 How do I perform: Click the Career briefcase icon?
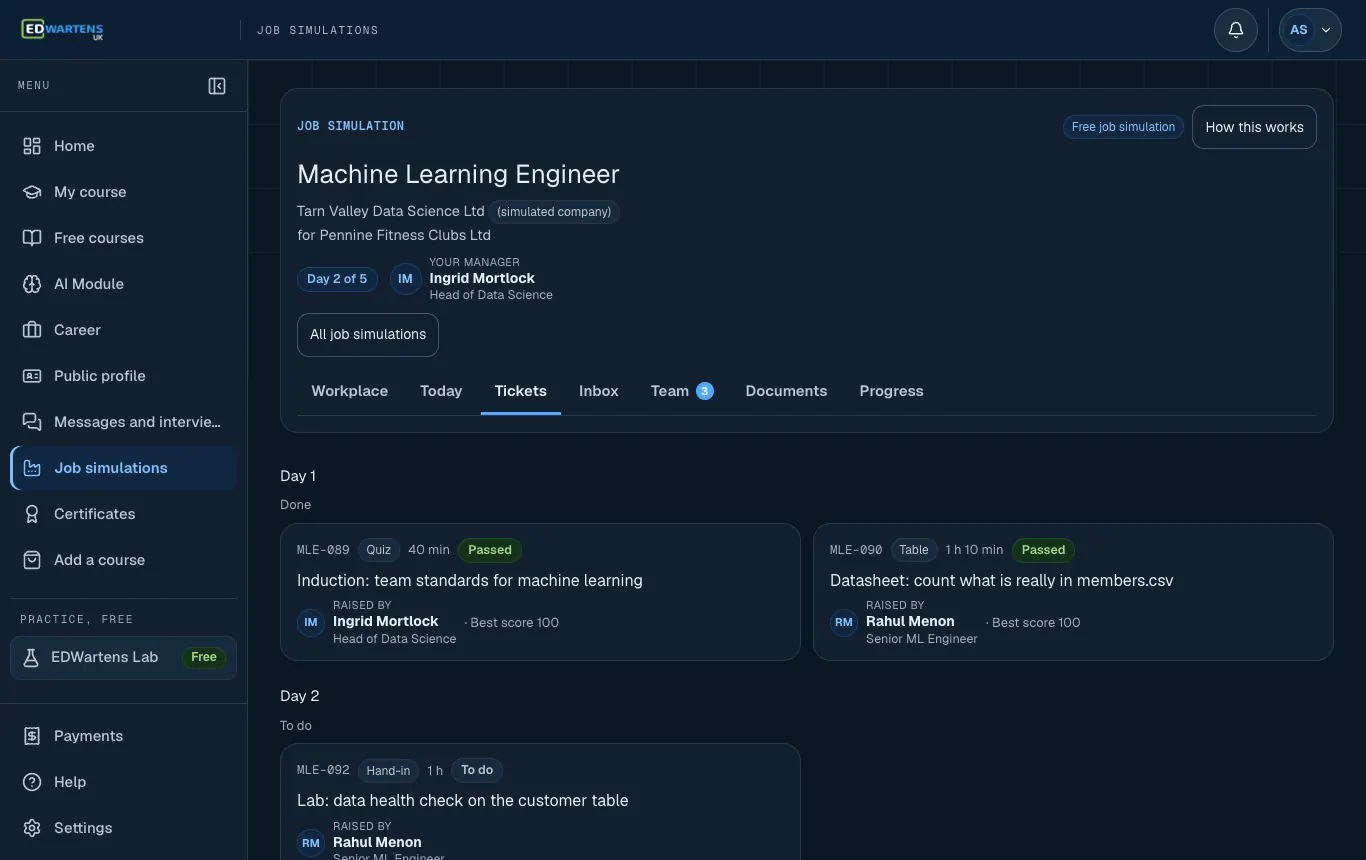(x=32, y=330)
